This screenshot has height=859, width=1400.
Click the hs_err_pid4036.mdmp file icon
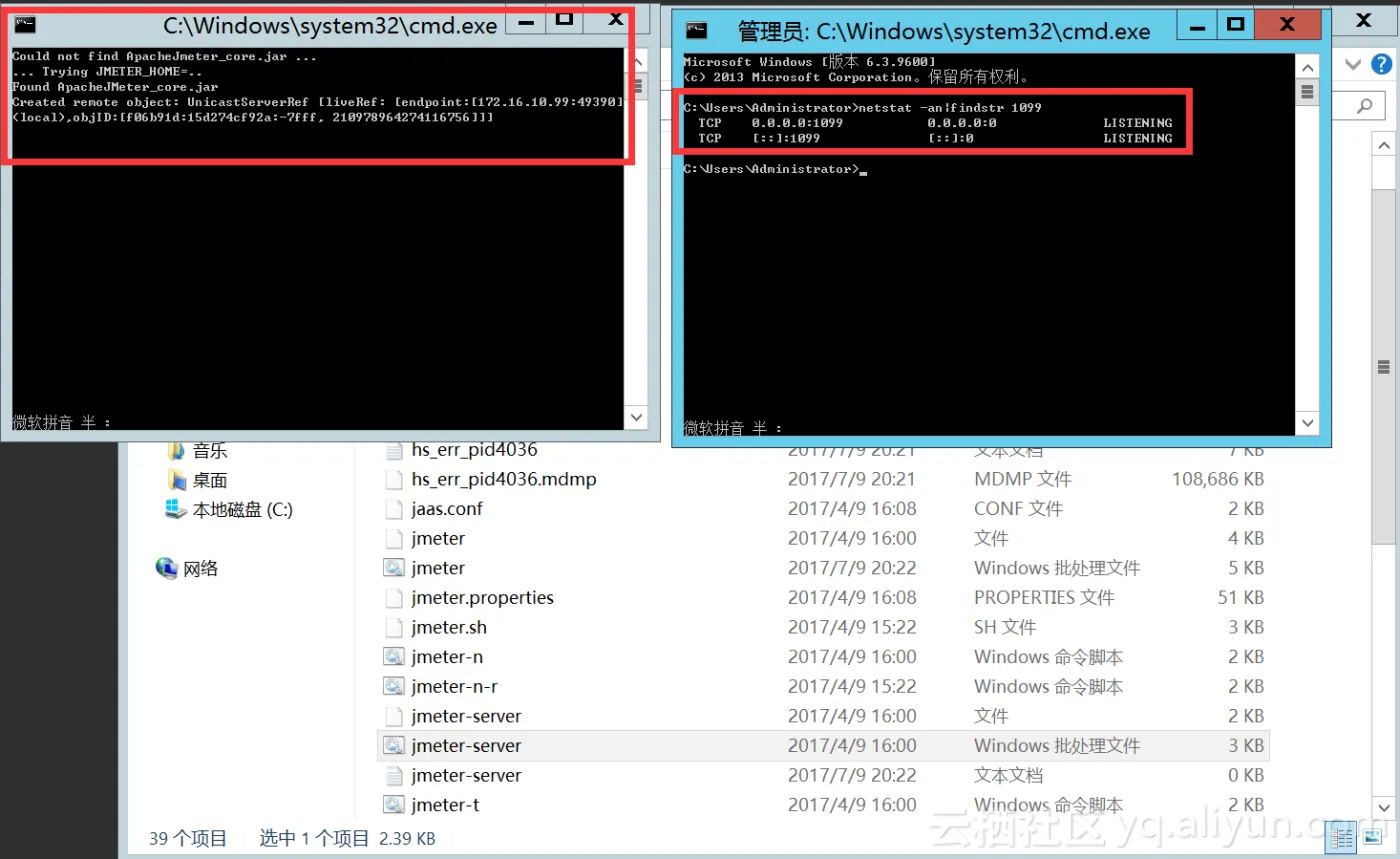(394, 480)
